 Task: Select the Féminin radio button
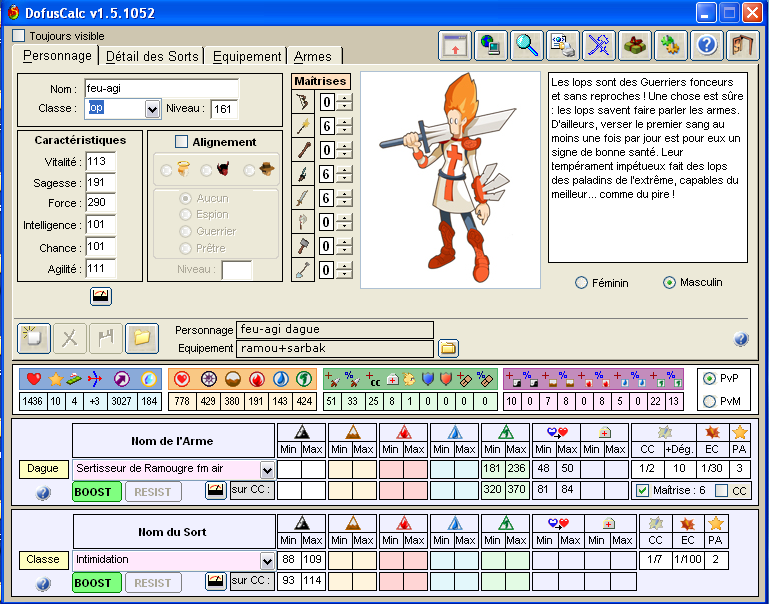point(581,283)
